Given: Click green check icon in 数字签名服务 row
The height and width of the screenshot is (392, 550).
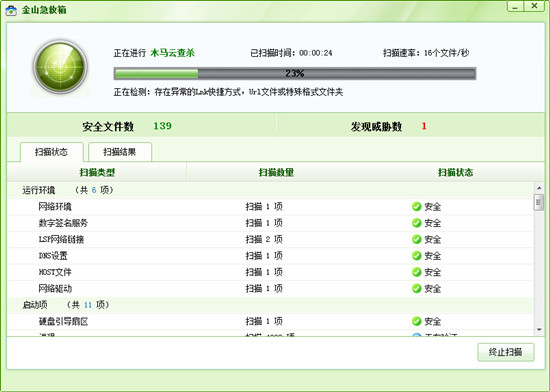Looking at the screenshot, I should (416, 223).
